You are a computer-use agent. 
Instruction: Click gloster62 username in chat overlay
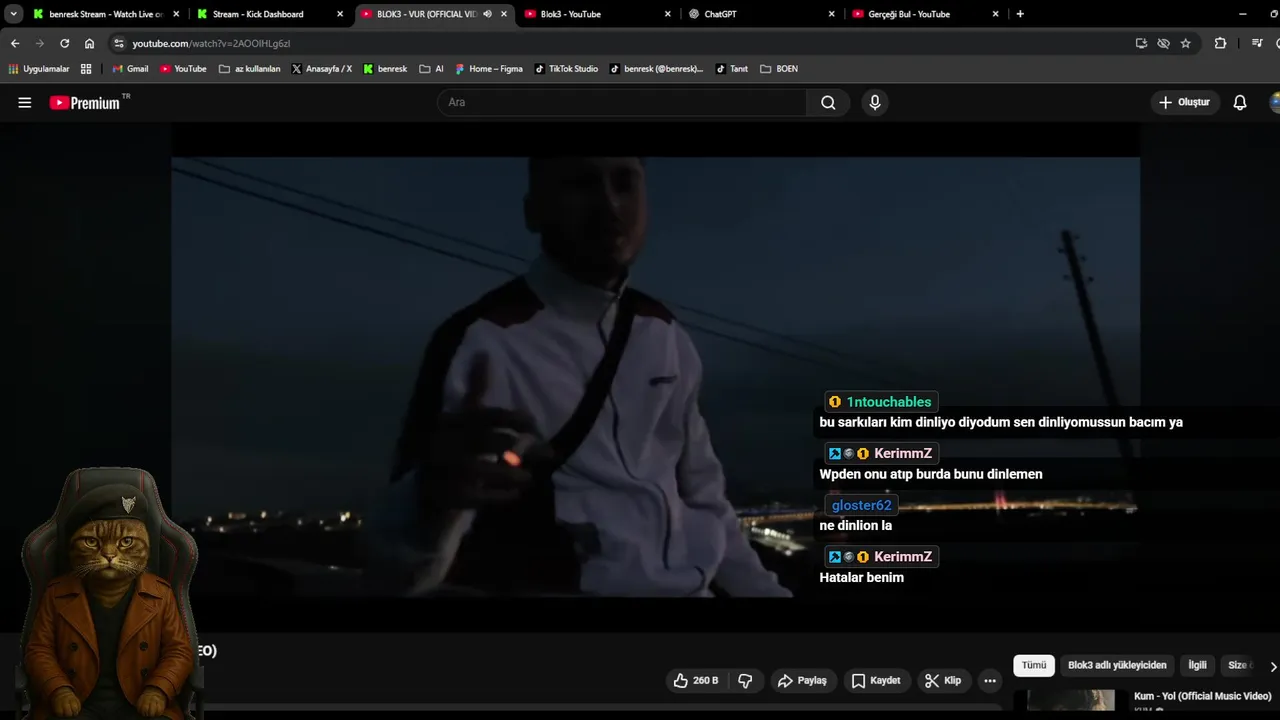click(861, 505)
